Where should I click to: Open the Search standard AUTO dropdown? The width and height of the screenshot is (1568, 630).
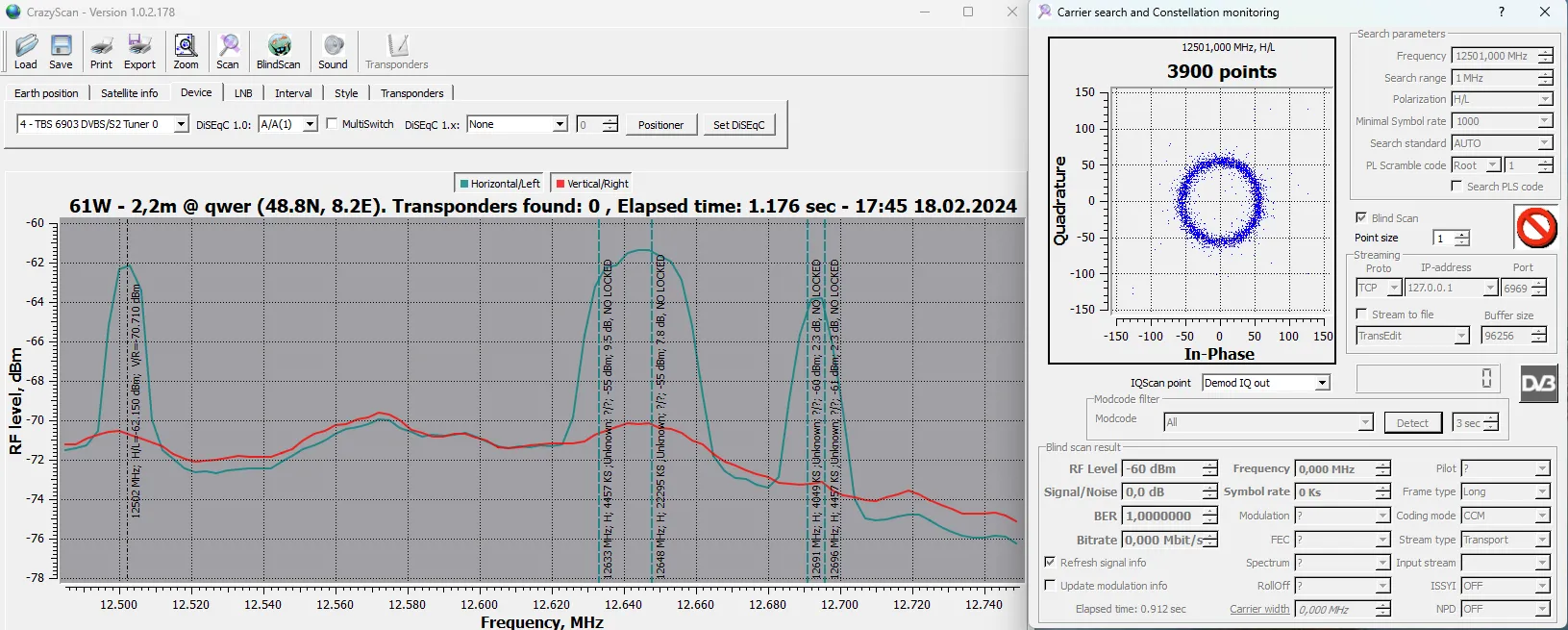(x=1544, y=143)
